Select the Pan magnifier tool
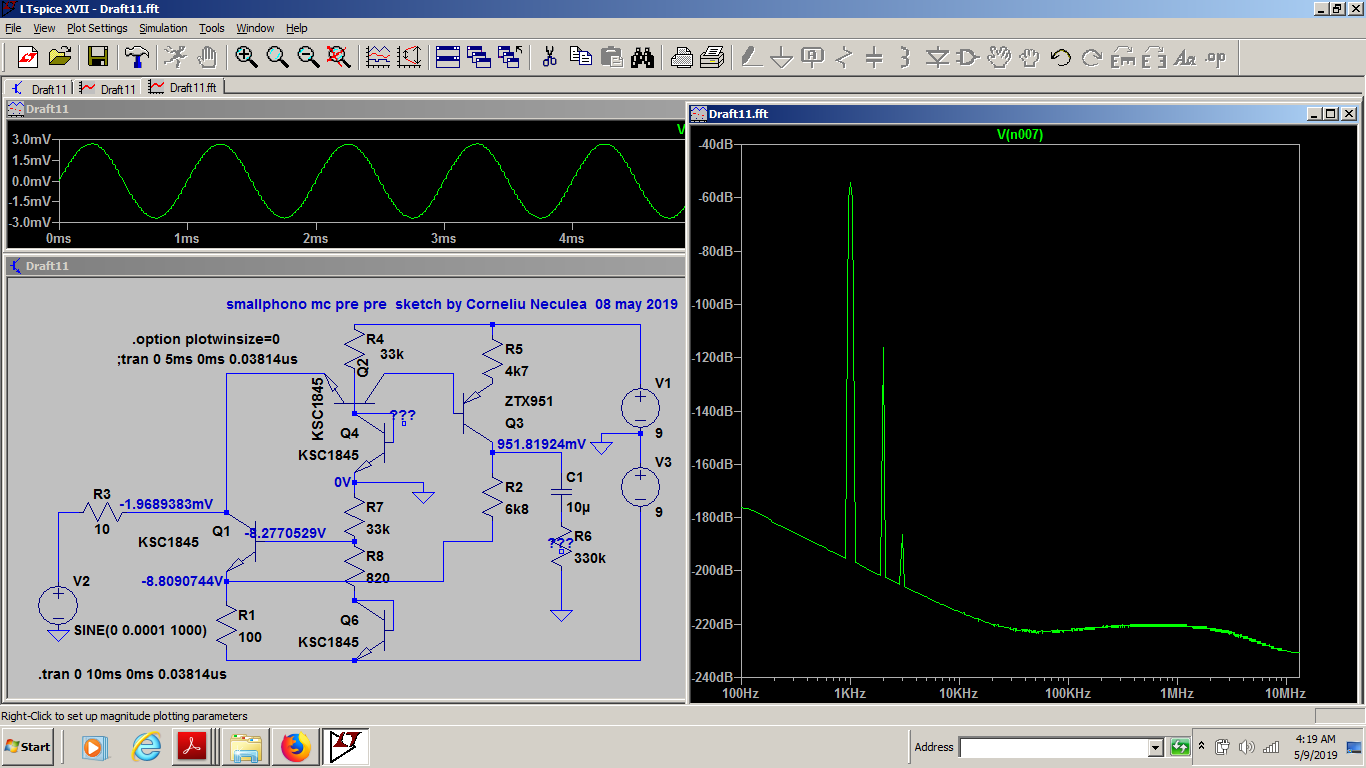1366x768 pixels. click(277, 57)
